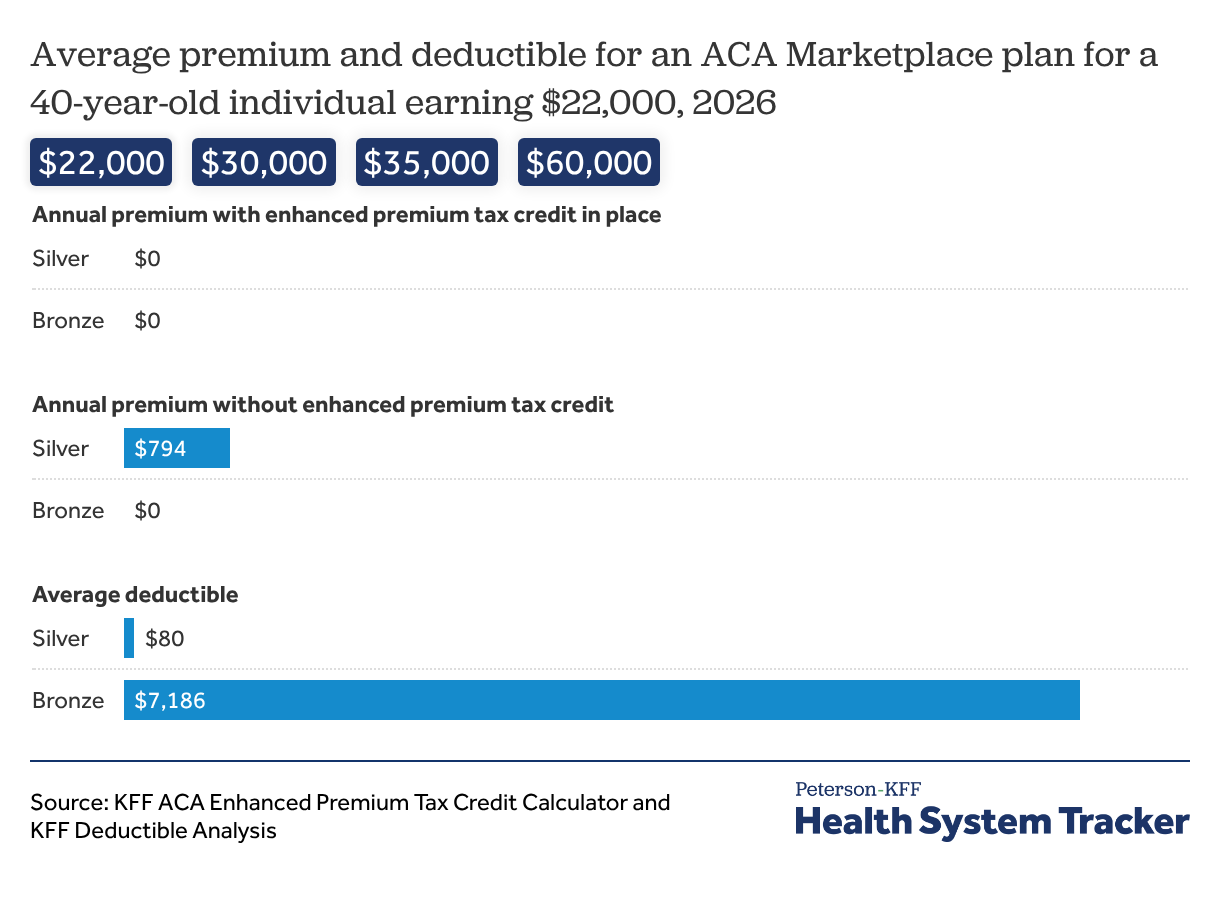Image resolution: width=1220 pixels, height=898 pixels.
Task: Click the $7,186 Bronze deductible bar
Action: tap(601, 700)
